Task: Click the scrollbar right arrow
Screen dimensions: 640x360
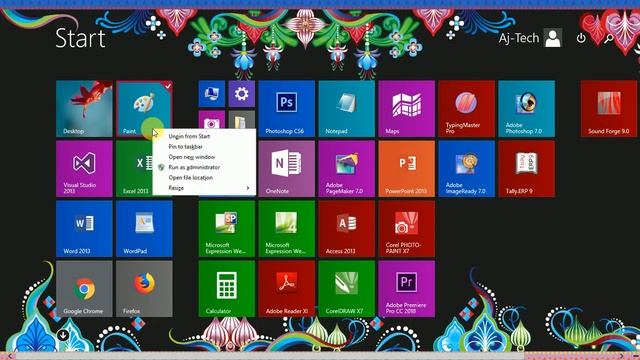Action: pyautogui.click(x=622, y=356)
